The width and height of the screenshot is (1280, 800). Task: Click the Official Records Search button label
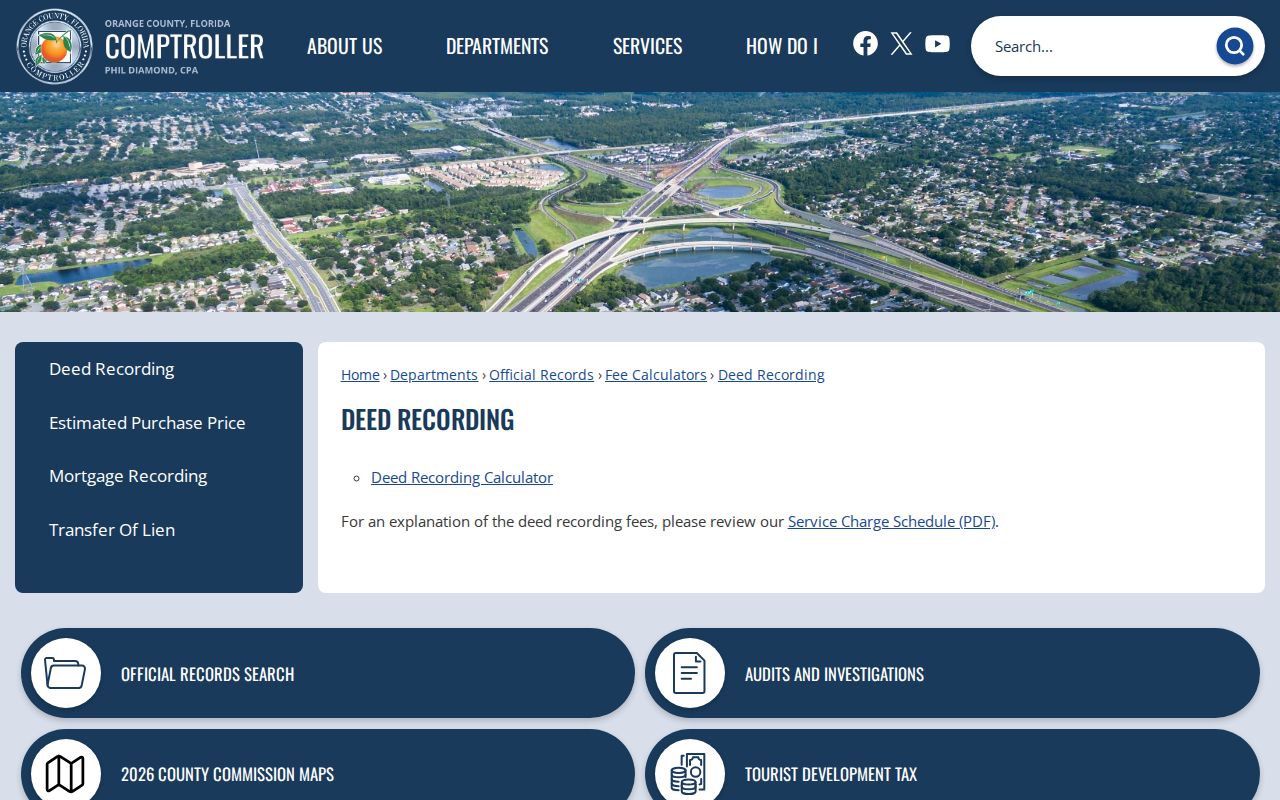coord(207,674)
